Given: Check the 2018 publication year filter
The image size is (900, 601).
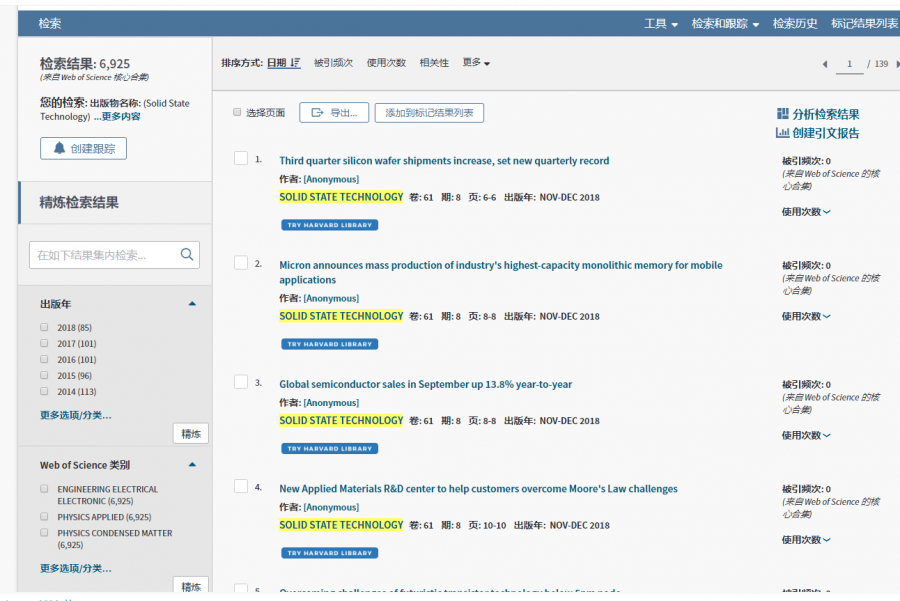Looking at the screenshot, I should point(44,327).
